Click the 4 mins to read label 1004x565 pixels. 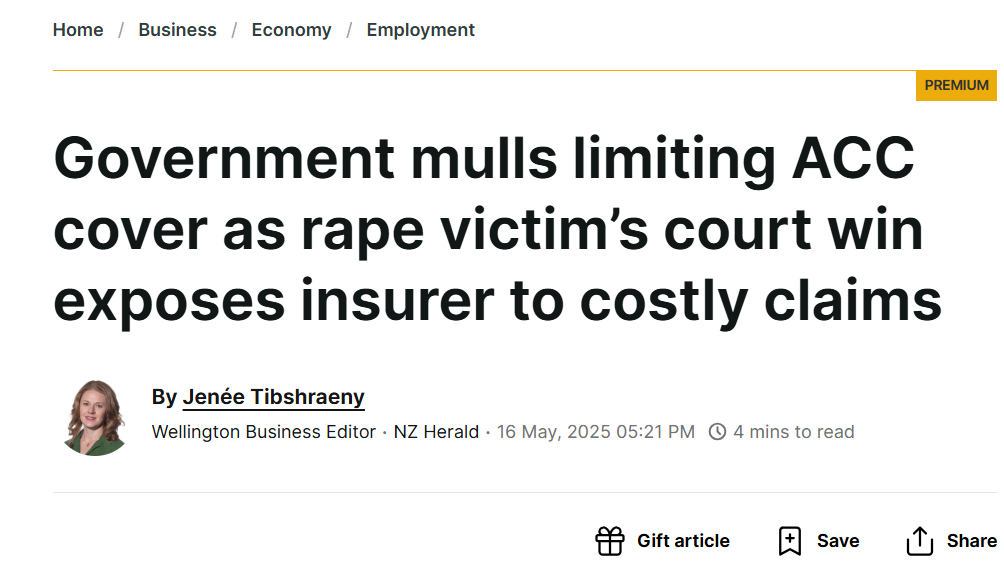coord(793,432)
